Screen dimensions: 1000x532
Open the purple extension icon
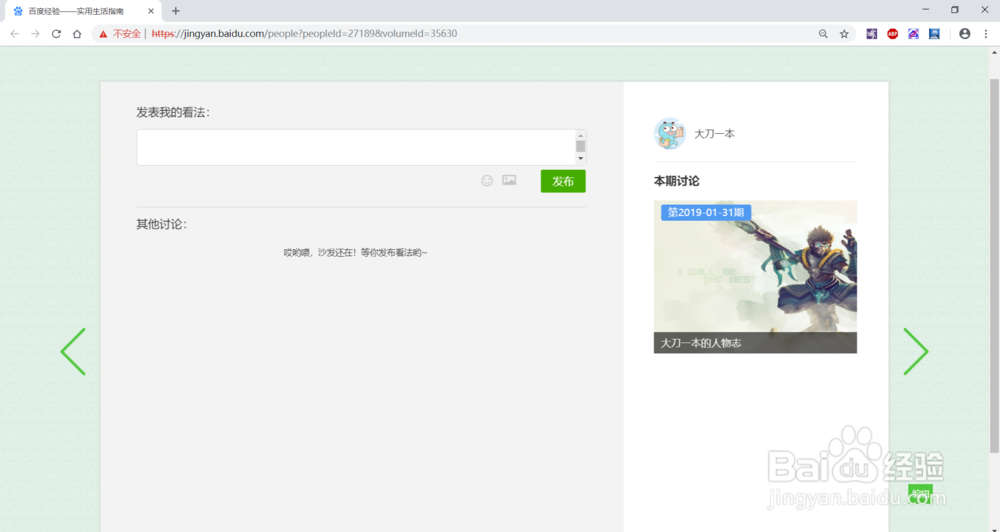(872, 34)
